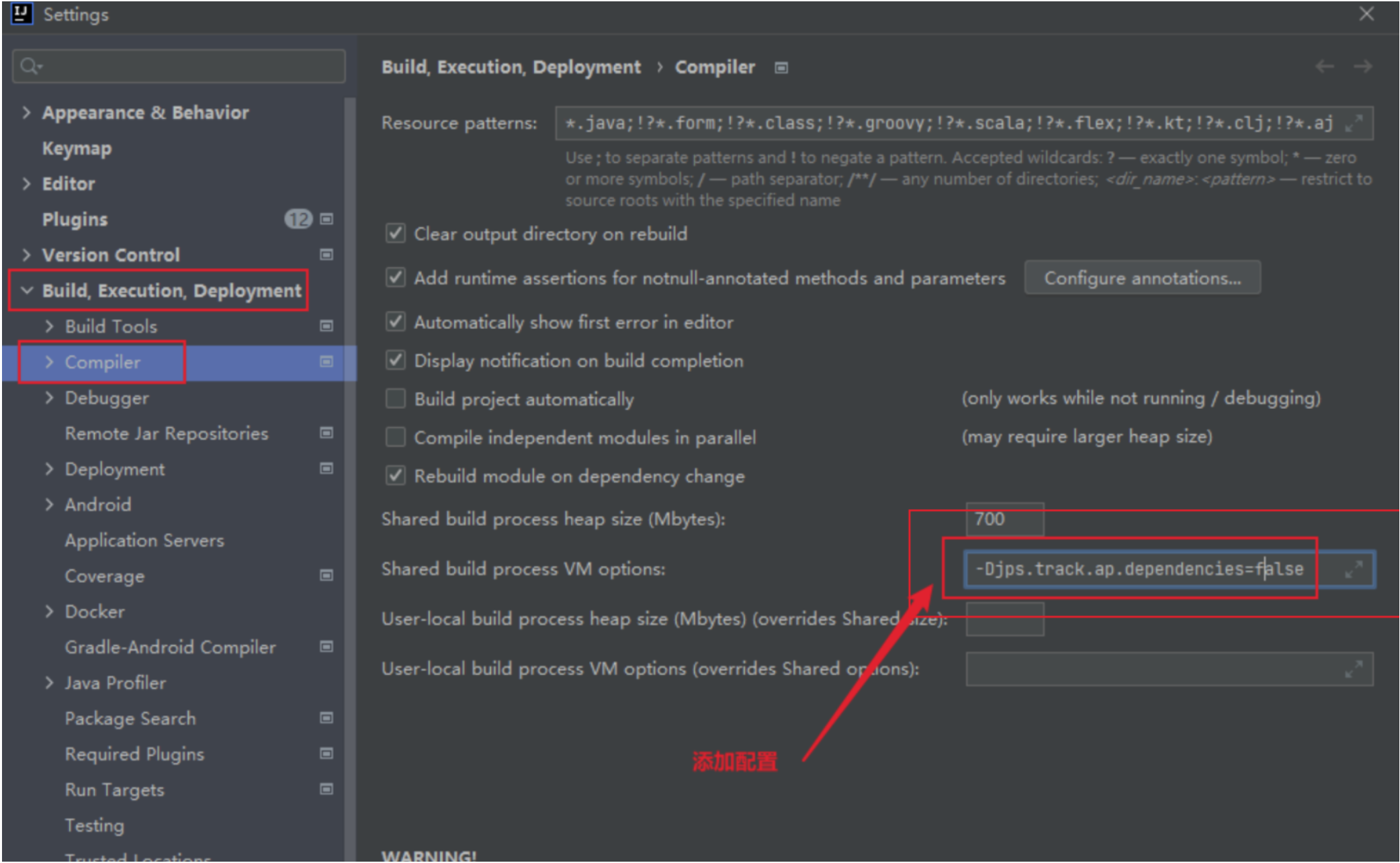Image resolution: width=1400 pixels, height=863 pixels.
Task: Collapse Build, Execution, Deployment section
Action: coord(27,290)
